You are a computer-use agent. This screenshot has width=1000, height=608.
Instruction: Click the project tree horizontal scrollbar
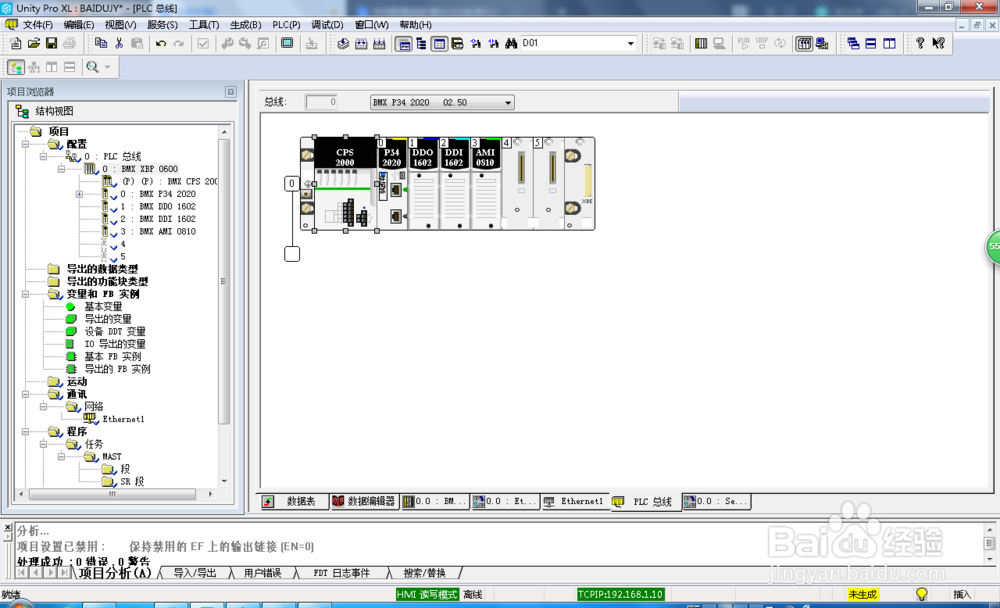[113, 494]
